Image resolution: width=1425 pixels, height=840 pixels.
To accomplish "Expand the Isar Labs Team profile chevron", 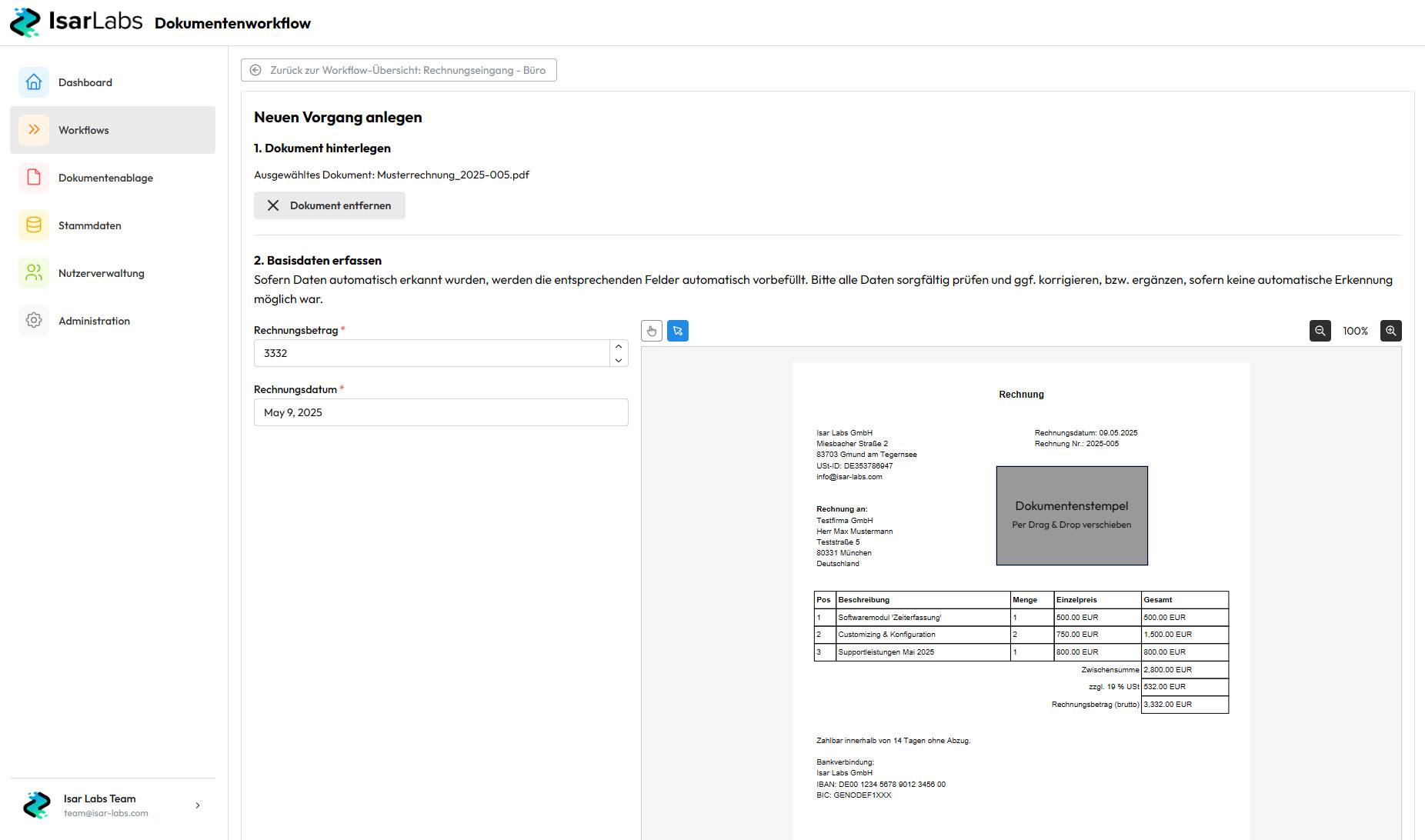I will coord(198,805).
